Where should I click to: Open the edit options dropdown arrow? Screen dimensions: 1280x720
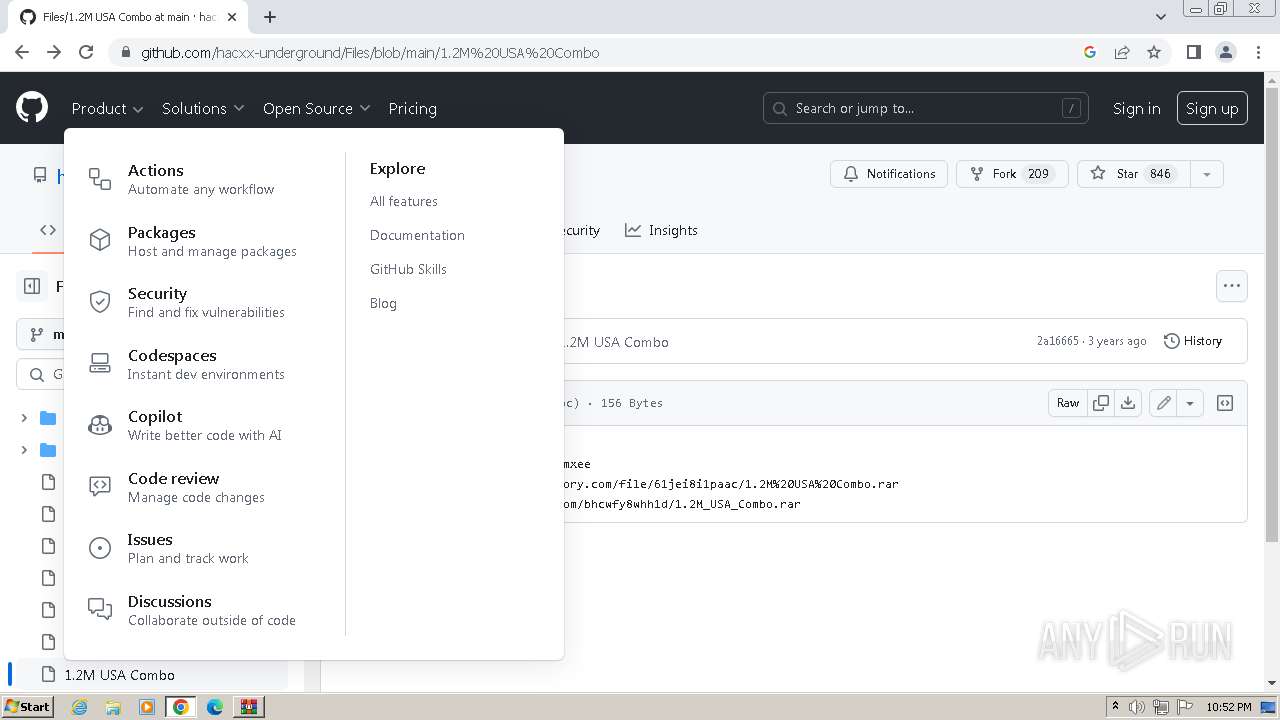coord(1190,403)
